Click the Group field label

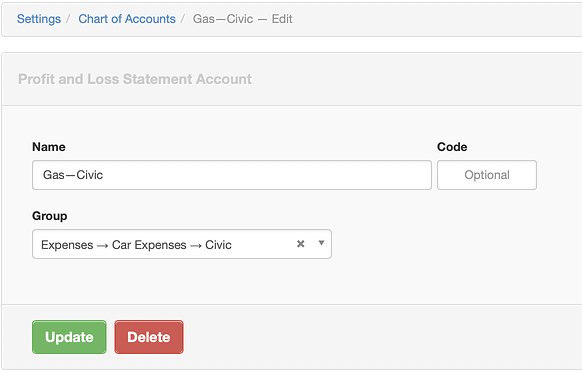pos(50,216)
